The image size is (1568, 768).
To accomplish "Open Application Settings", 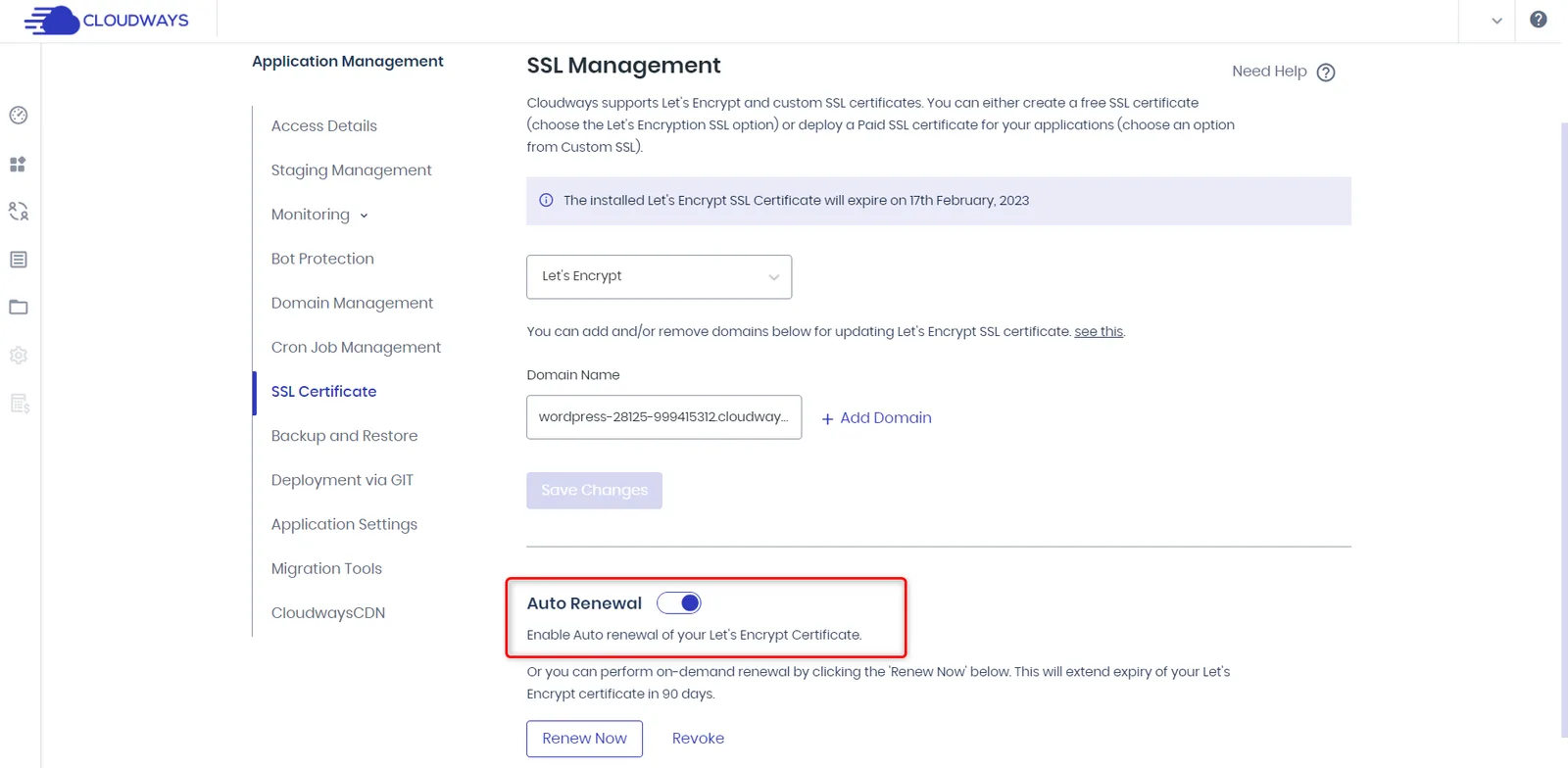I will coord(344,525).
